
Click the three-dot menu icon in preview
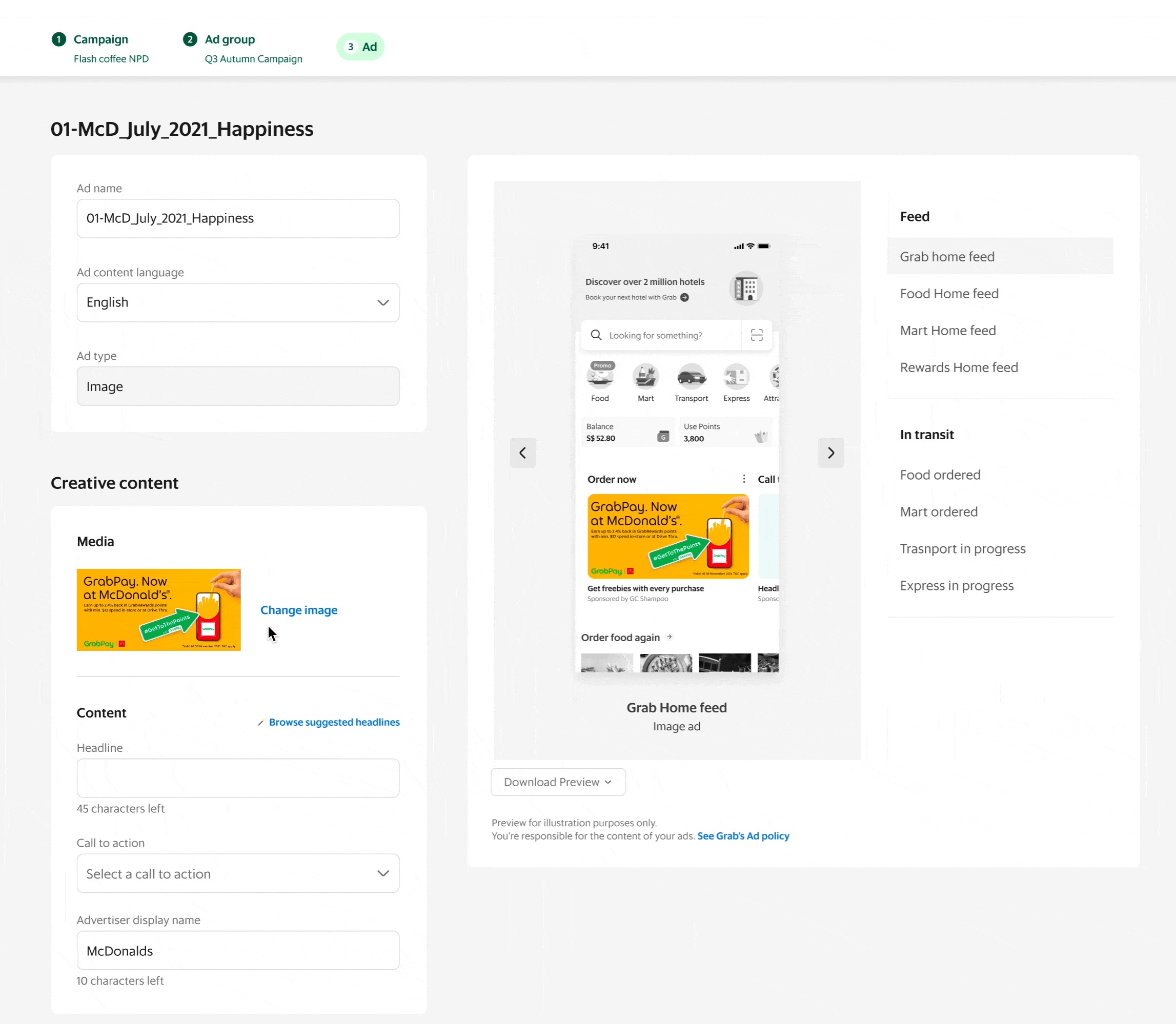point(745,479)
